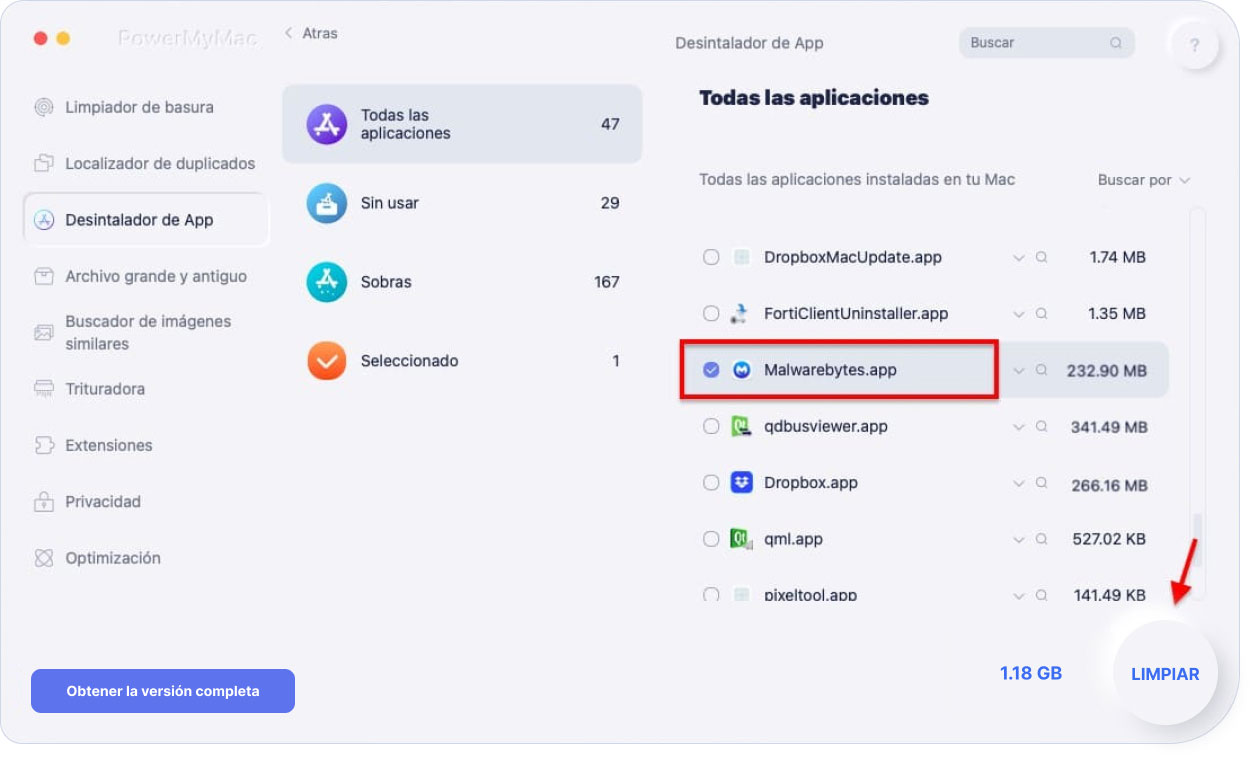
Task: Select the Extensiones section
Action: (x=105, y=445)
